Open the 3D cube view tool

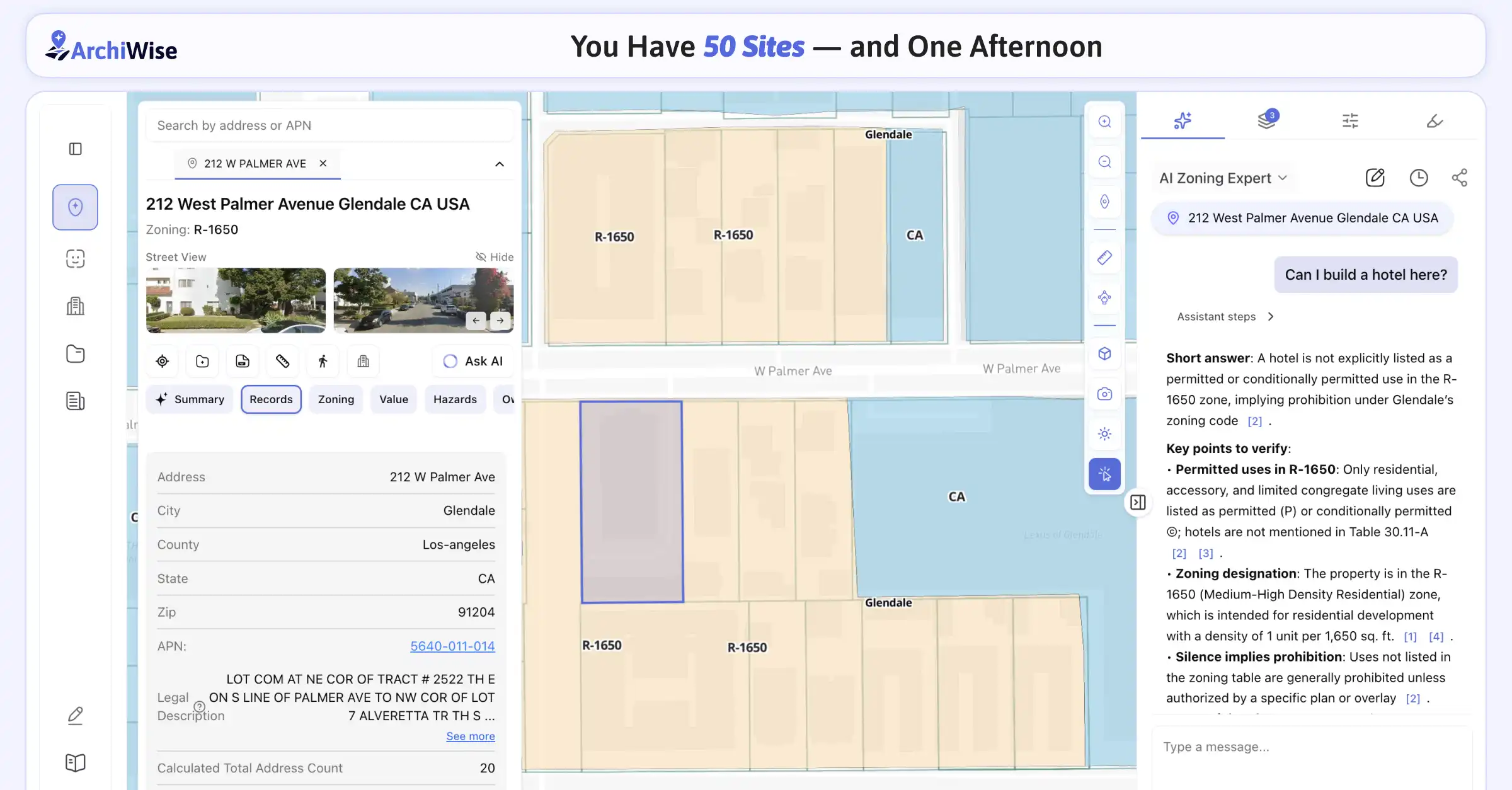(1104, 353)
